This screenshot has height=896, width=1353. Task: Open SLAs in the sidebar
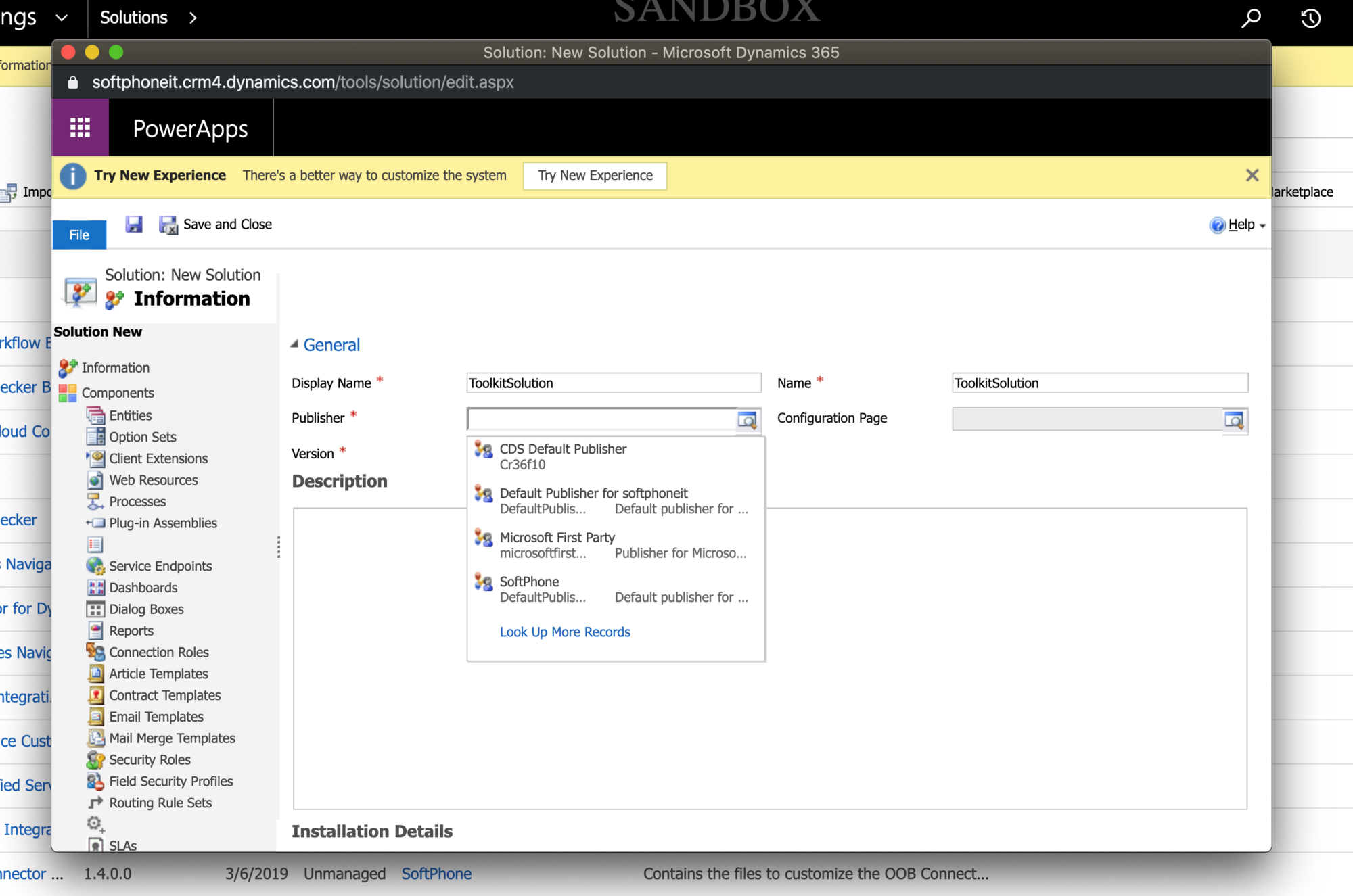pyautogui.click(x=122, y=845)
